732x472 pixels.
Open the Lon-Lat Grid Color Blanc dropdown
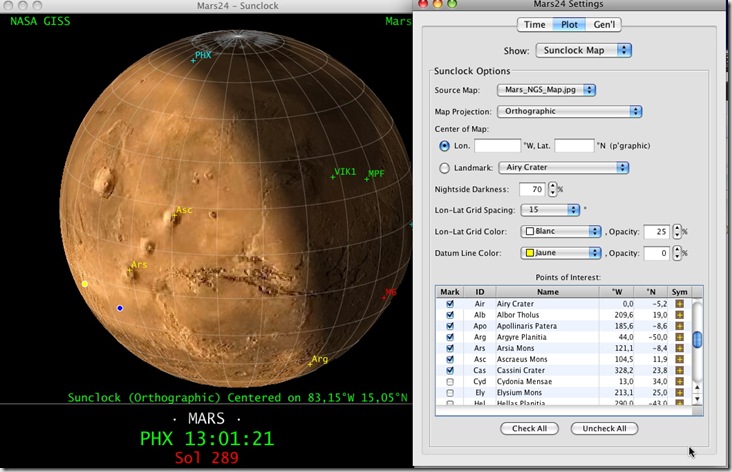(x=561, y=231)
